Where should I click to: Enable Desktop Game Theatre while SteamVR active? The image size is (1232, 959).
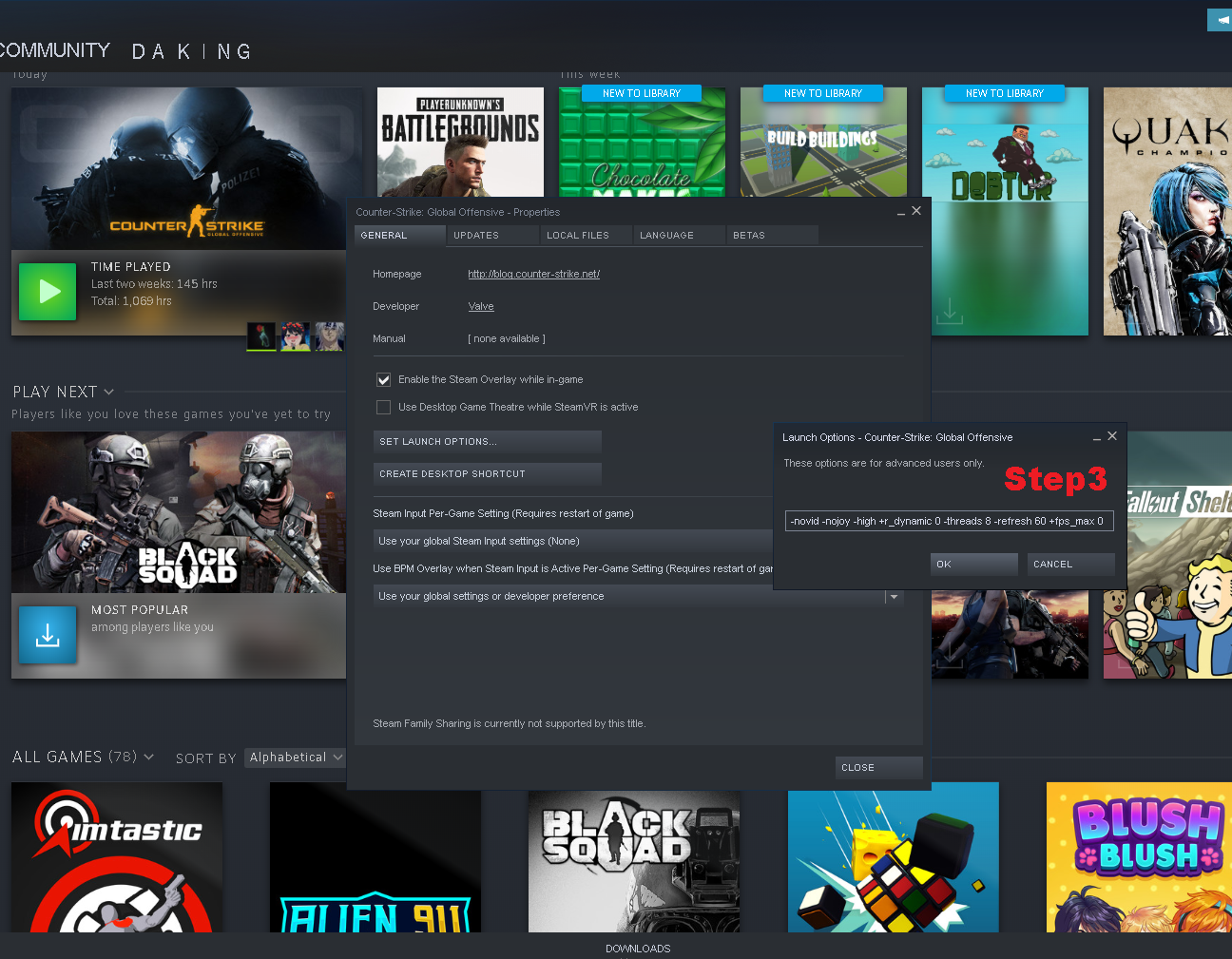[384, 407]
